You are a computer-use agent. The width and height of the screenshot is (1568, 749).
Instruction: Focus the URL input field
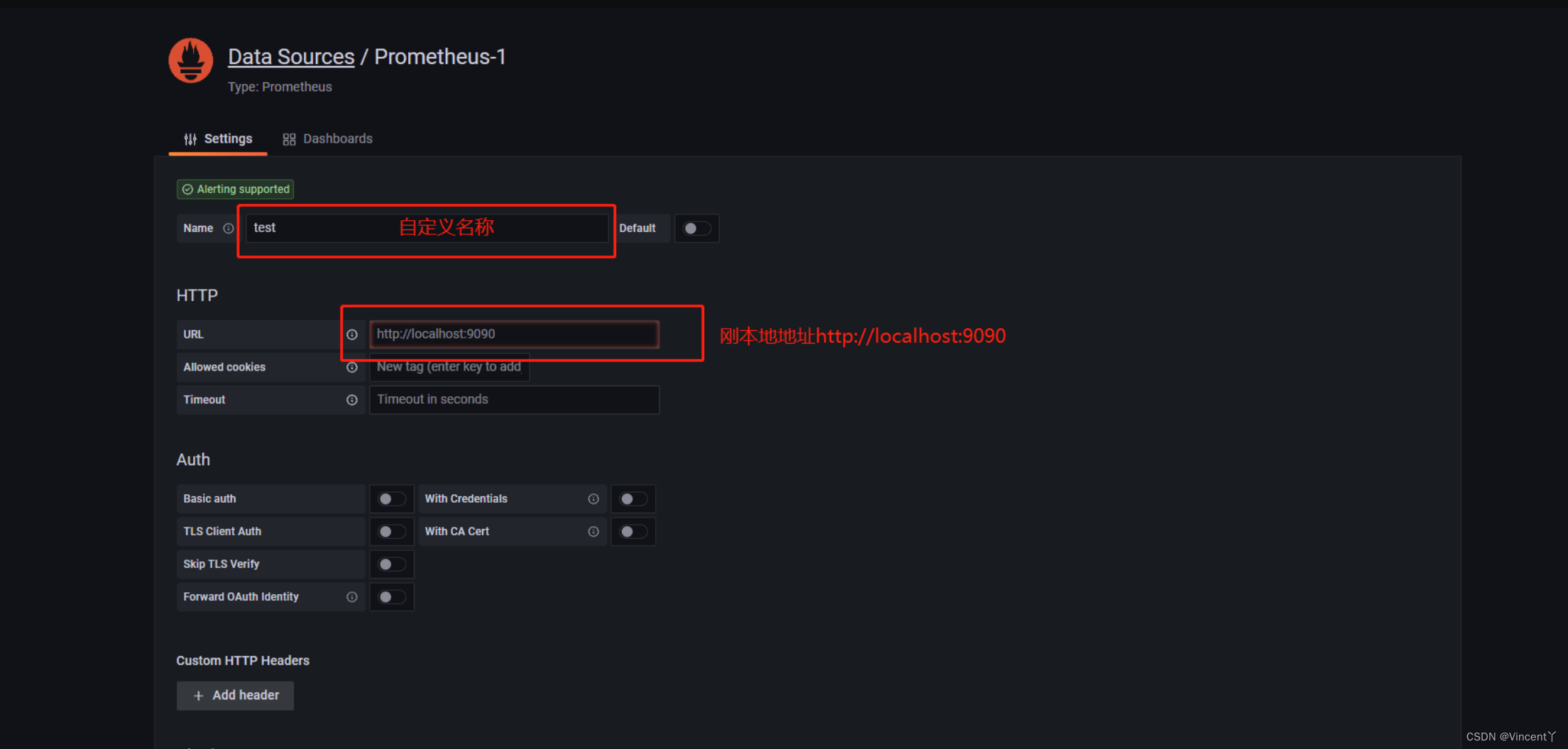pyautogui.click(x=514, y=334)
